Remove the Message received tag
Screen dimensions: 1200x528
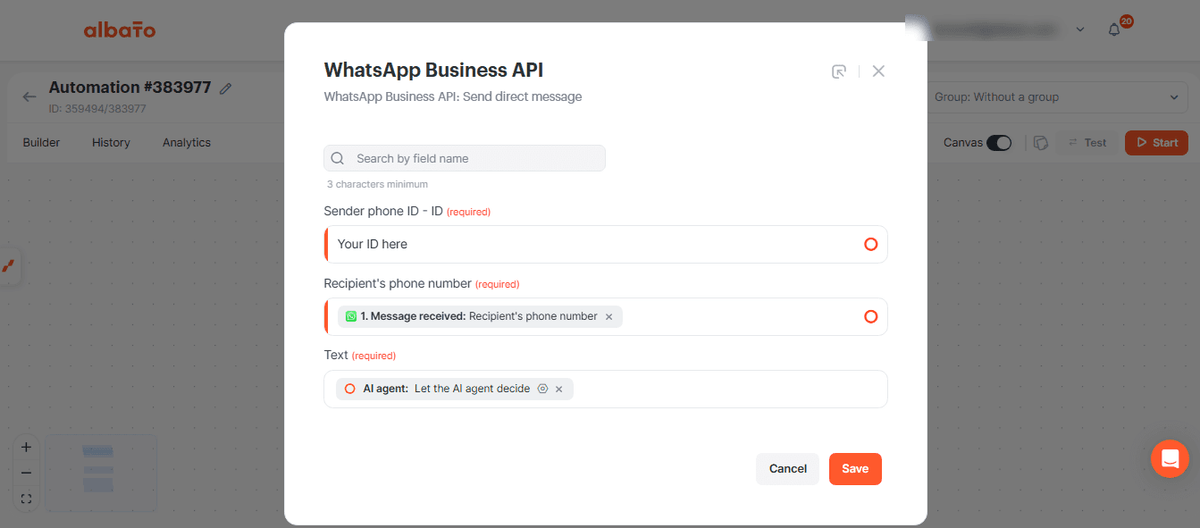[608, 317]
